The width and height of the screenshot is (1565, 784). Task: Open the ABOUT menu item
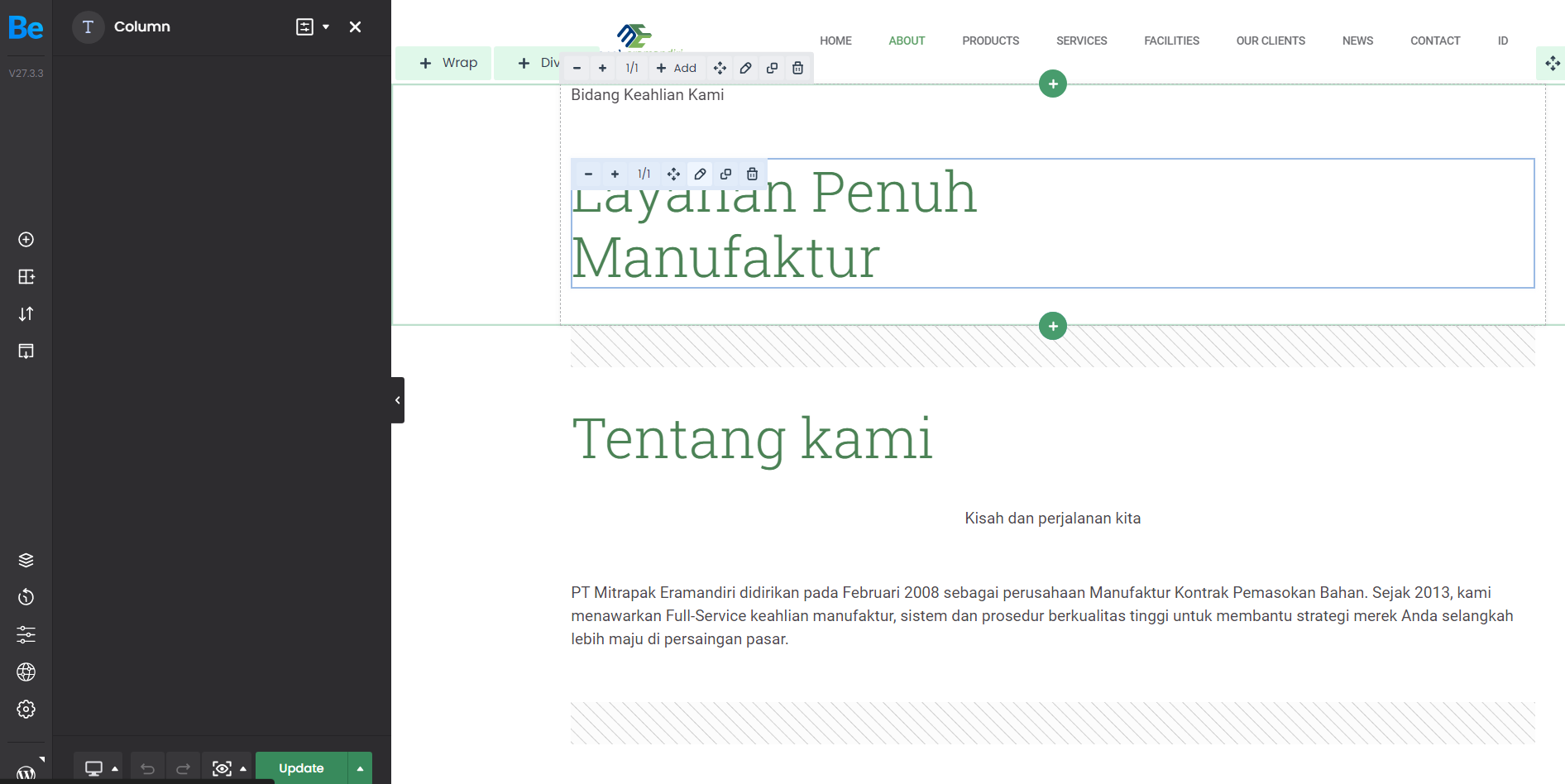(907, 41)
